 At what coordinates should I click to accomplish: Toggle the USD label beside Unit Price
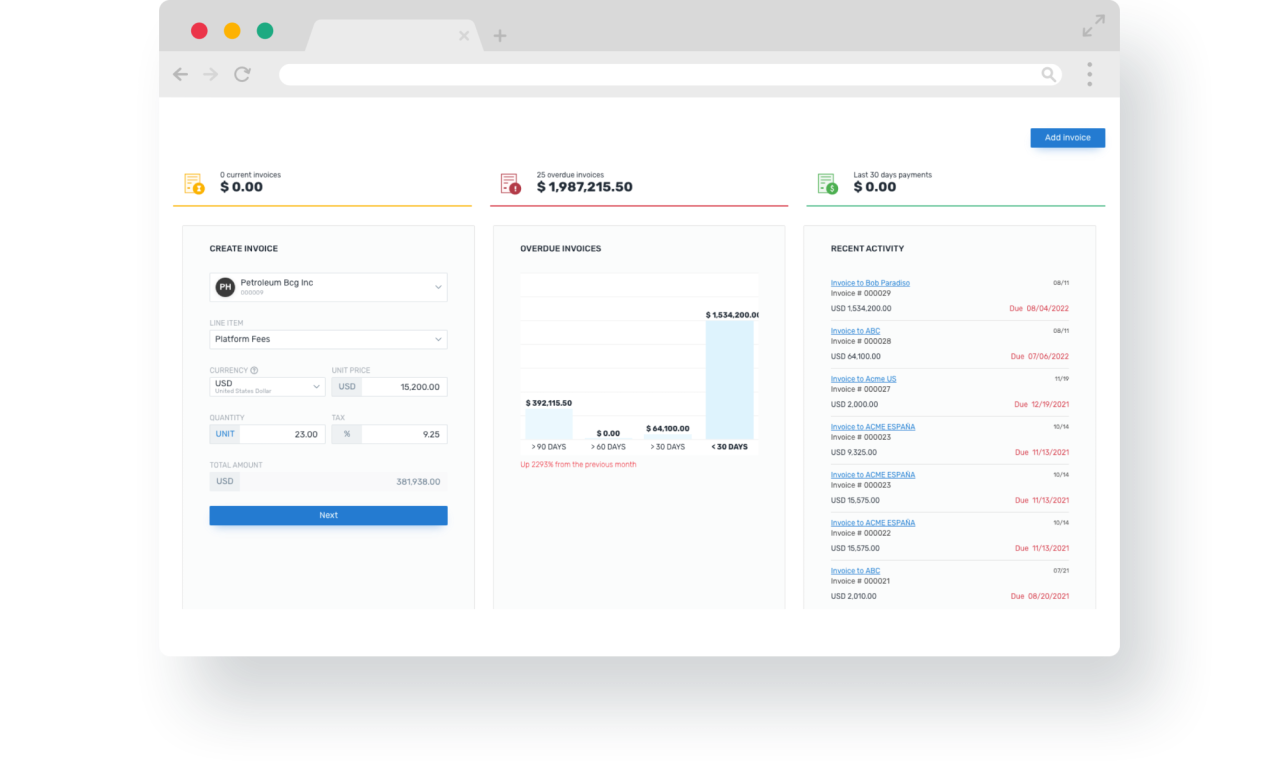(x=346, y=386)
